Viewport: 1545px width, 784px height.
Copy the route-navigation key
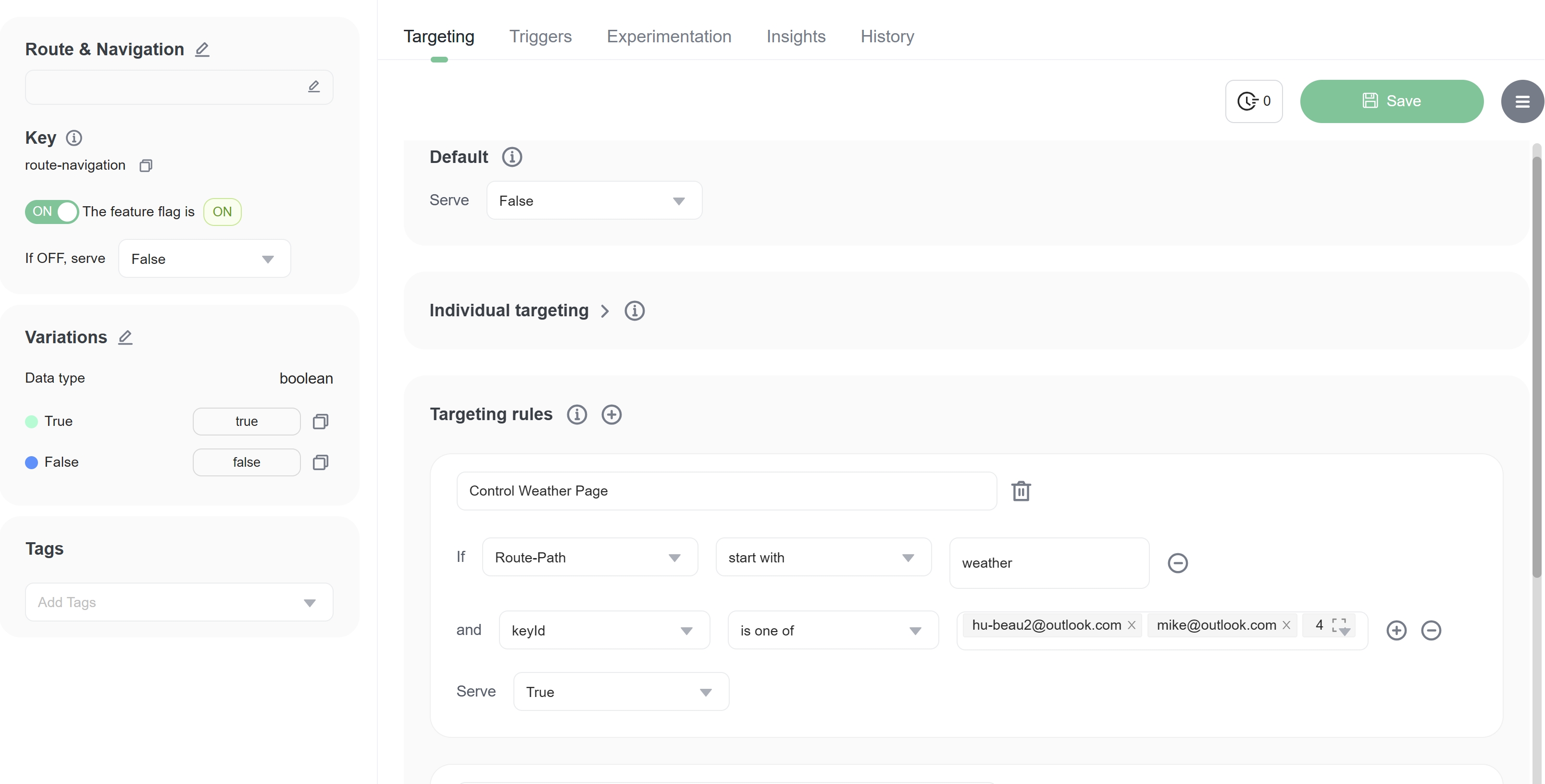(x=146, y=165)
